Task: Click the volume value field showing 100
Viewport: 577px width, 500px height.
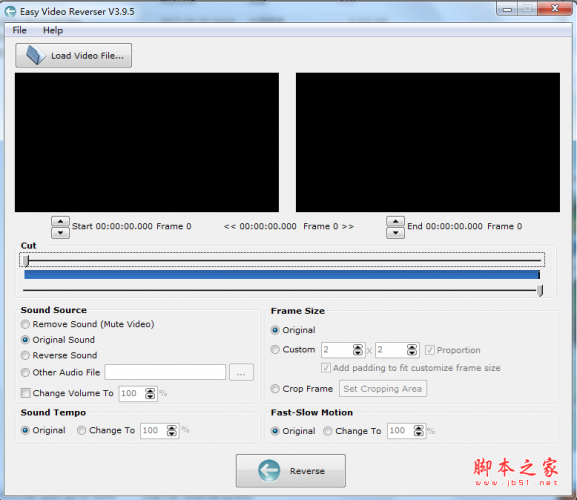Action: point(132,393)
